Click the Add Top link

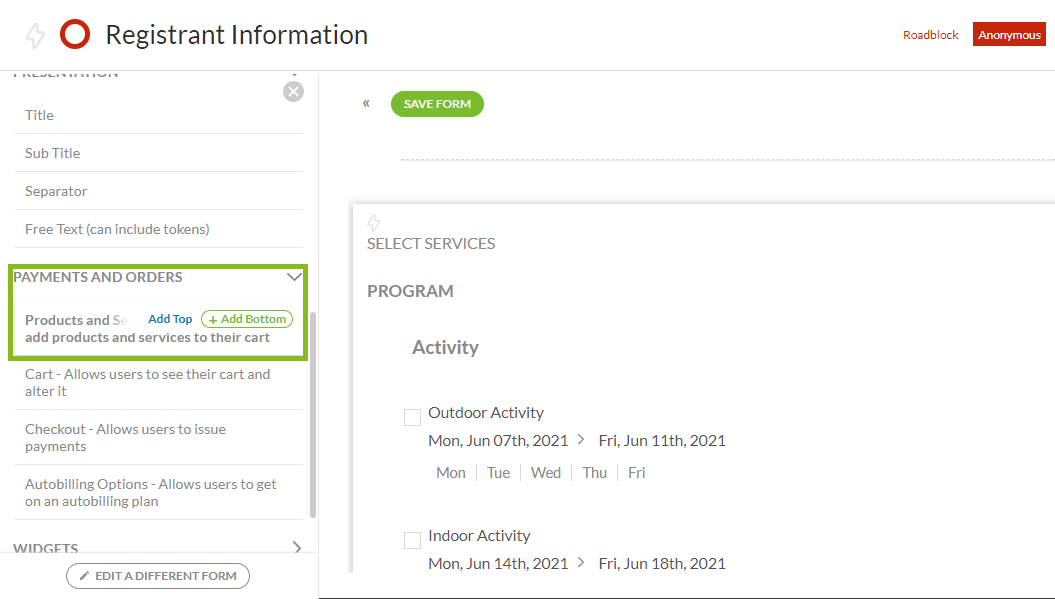point(170,319)
